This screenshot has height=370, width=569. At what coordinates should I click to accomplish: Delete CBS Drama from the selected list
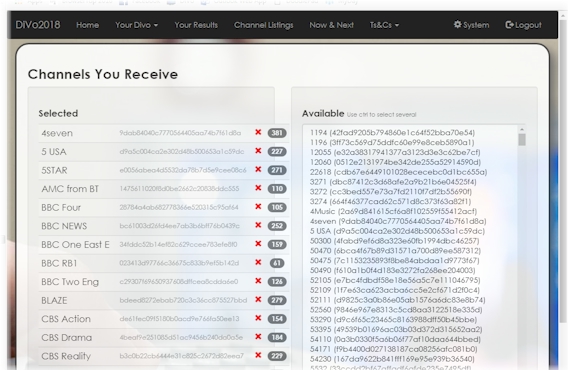point(258,337)
